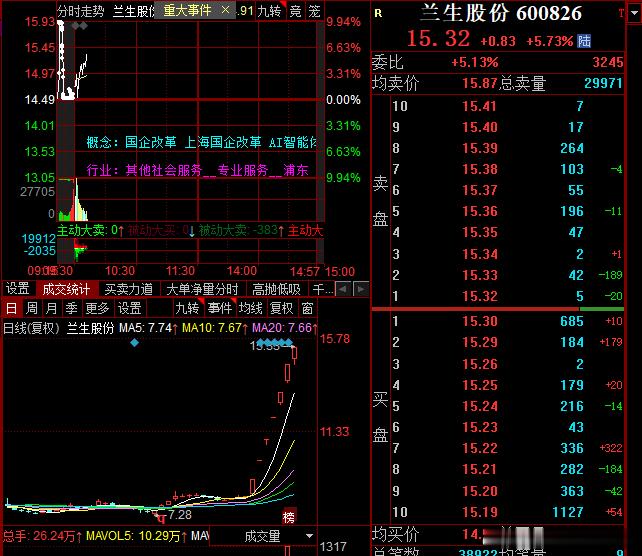Click sell level 8 volume 264
642x556 pixels.
pos(572,148)
